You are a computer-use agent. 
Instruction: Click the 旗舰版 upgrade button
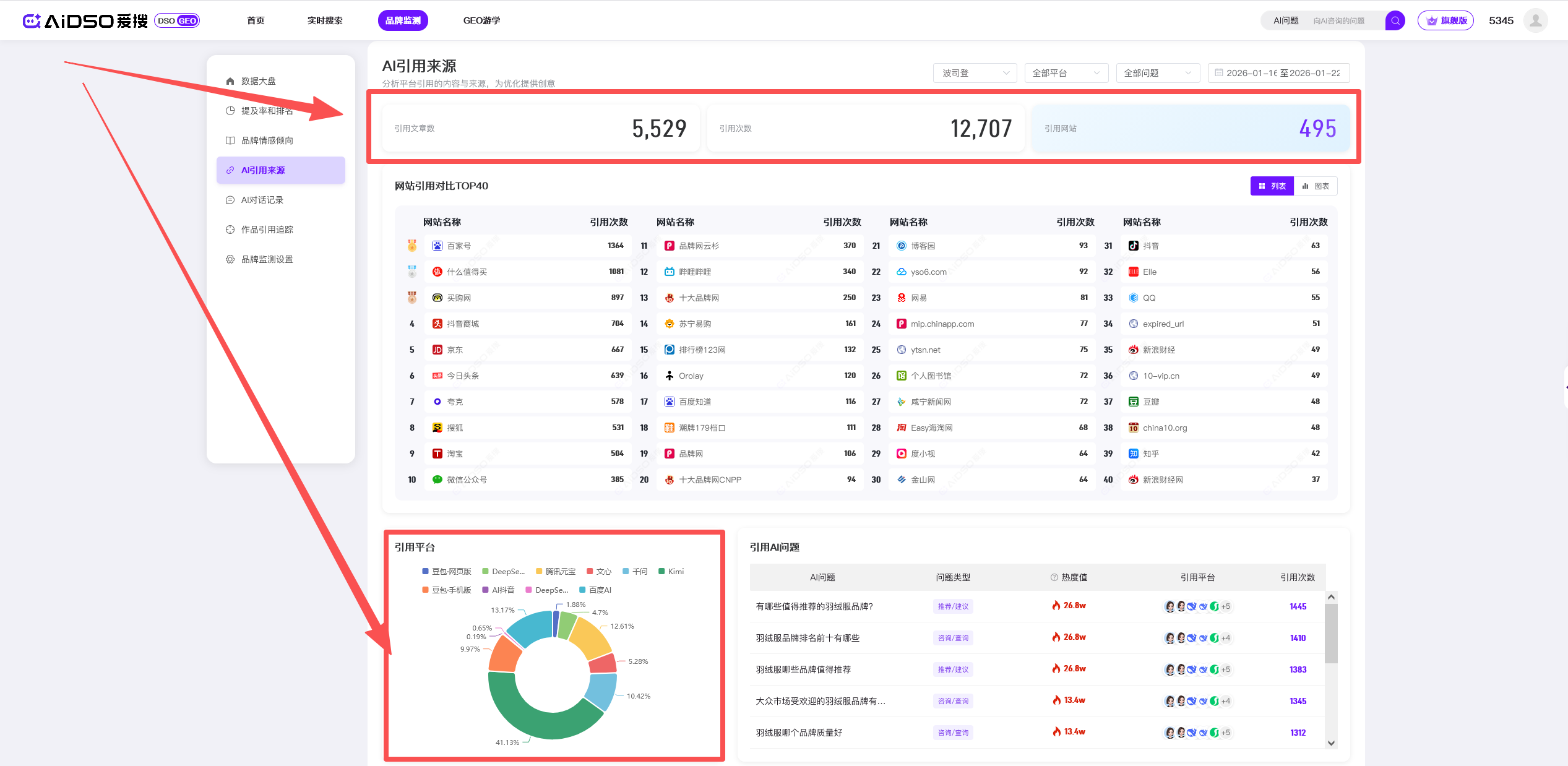coord(1446,20)
